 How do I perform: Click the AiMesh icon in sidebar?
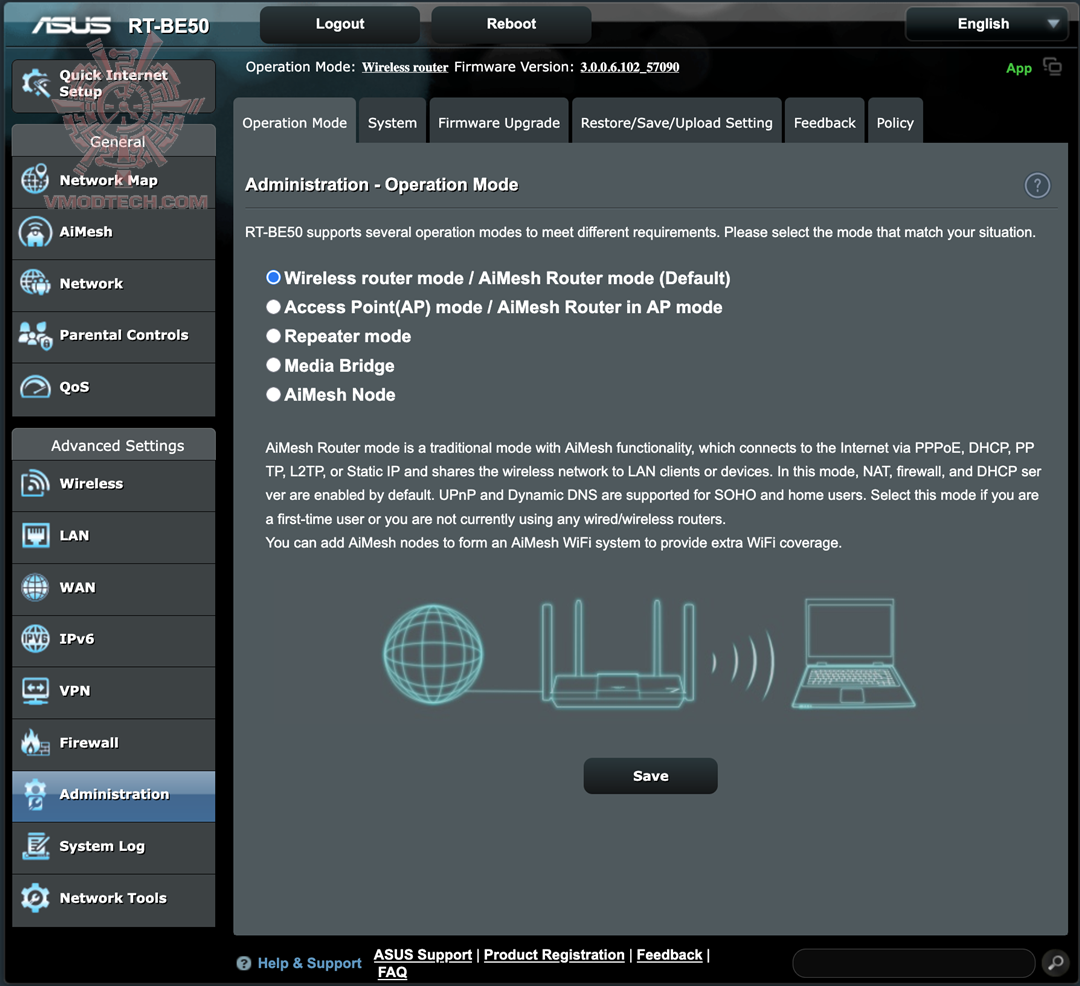tap(35, 231)
